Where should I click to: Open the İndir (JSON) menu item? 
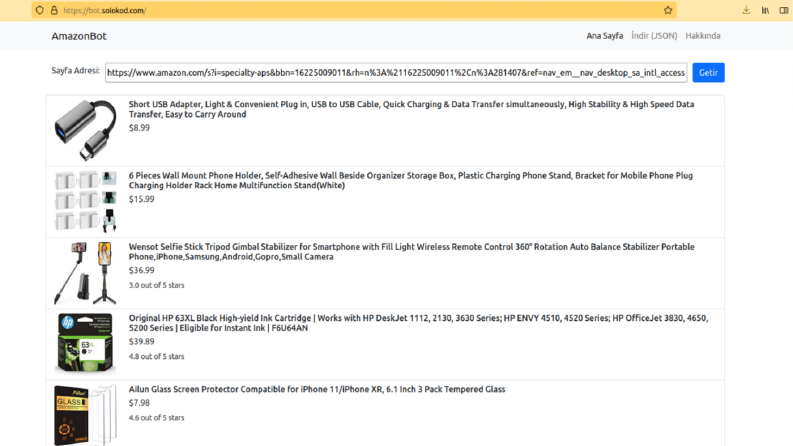(x=654, y=36)
